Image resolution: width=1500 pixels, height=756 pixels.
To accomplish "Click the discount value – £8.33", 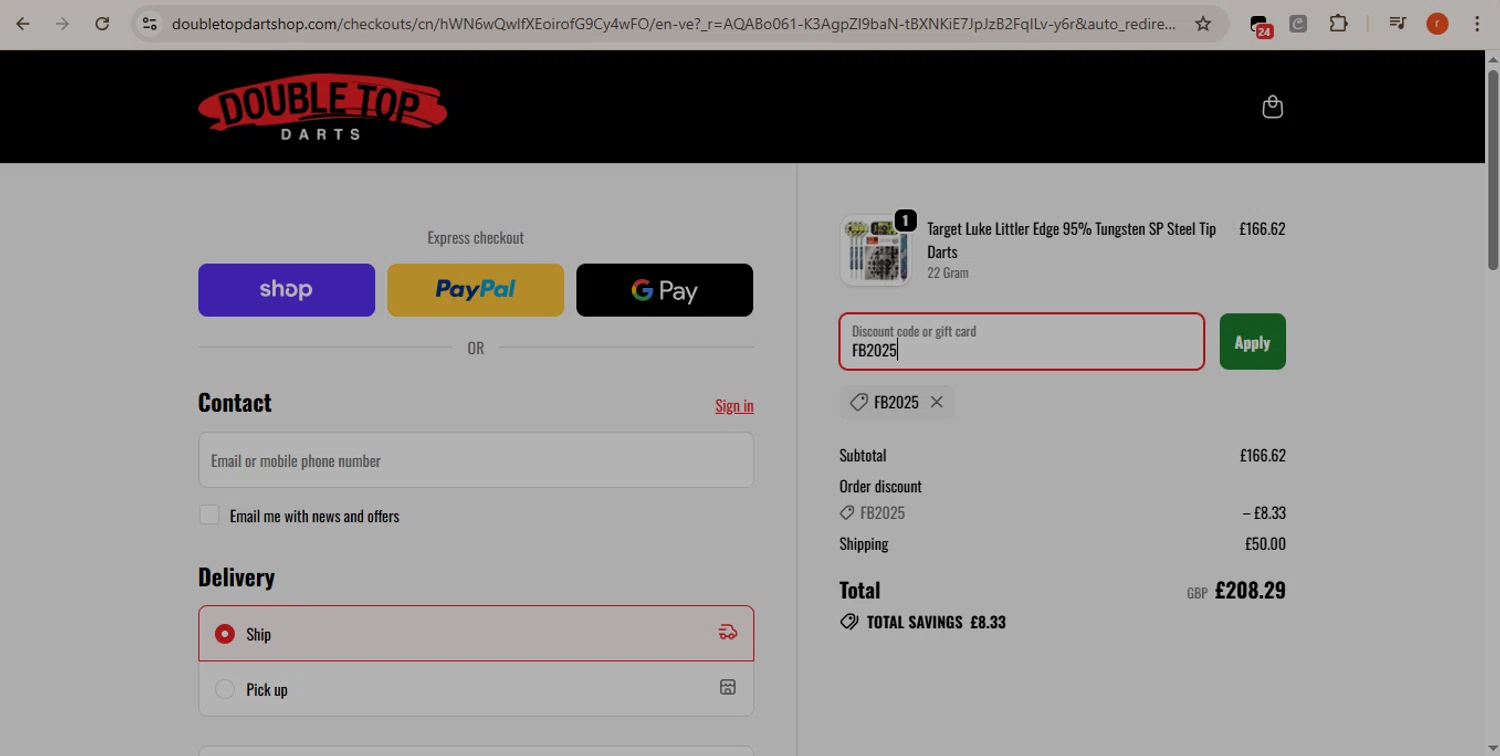I will [x=1264, y=513].
